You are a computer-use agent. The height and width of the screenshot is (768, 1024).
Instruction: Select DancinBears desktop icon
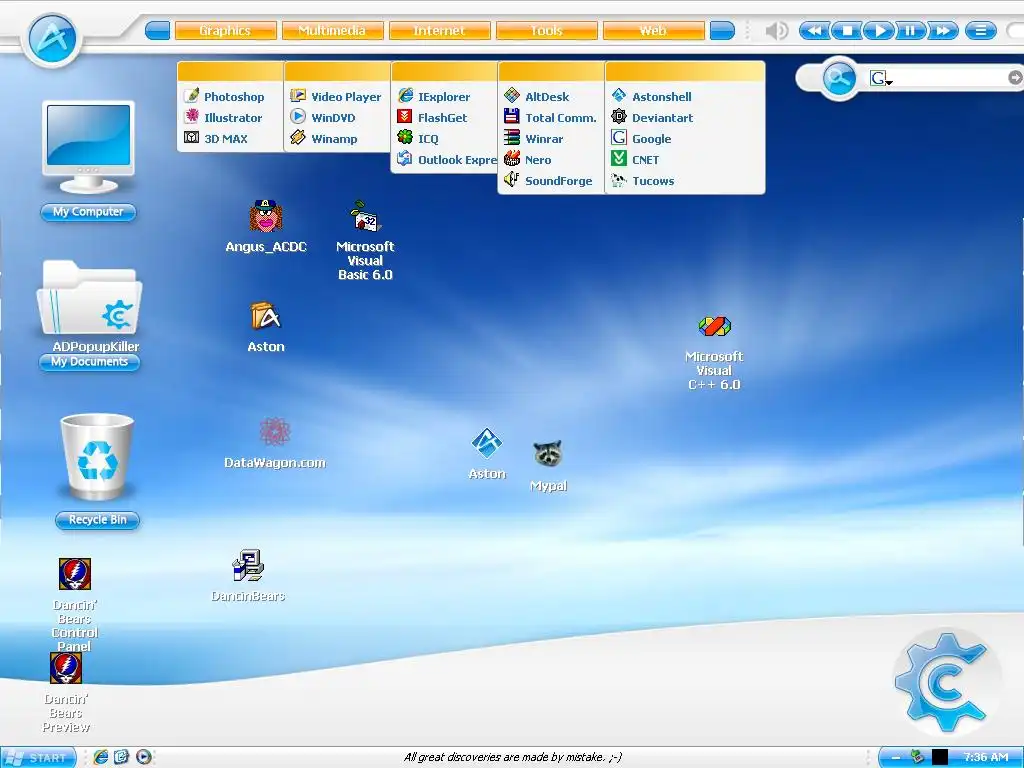pos(248,575)
